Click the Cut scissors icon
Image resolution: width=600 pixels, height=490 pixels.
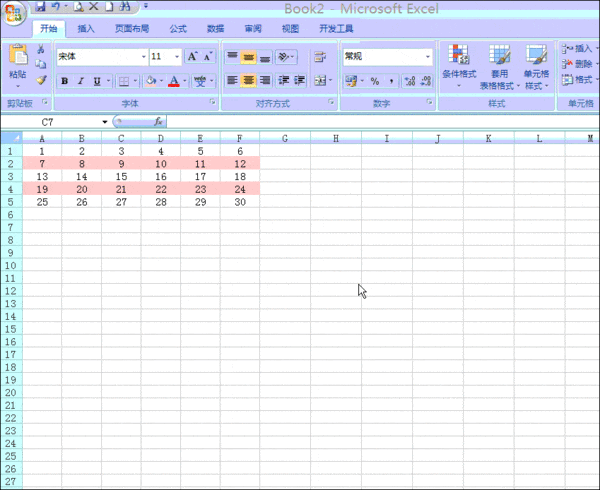[x=41, y=50]
